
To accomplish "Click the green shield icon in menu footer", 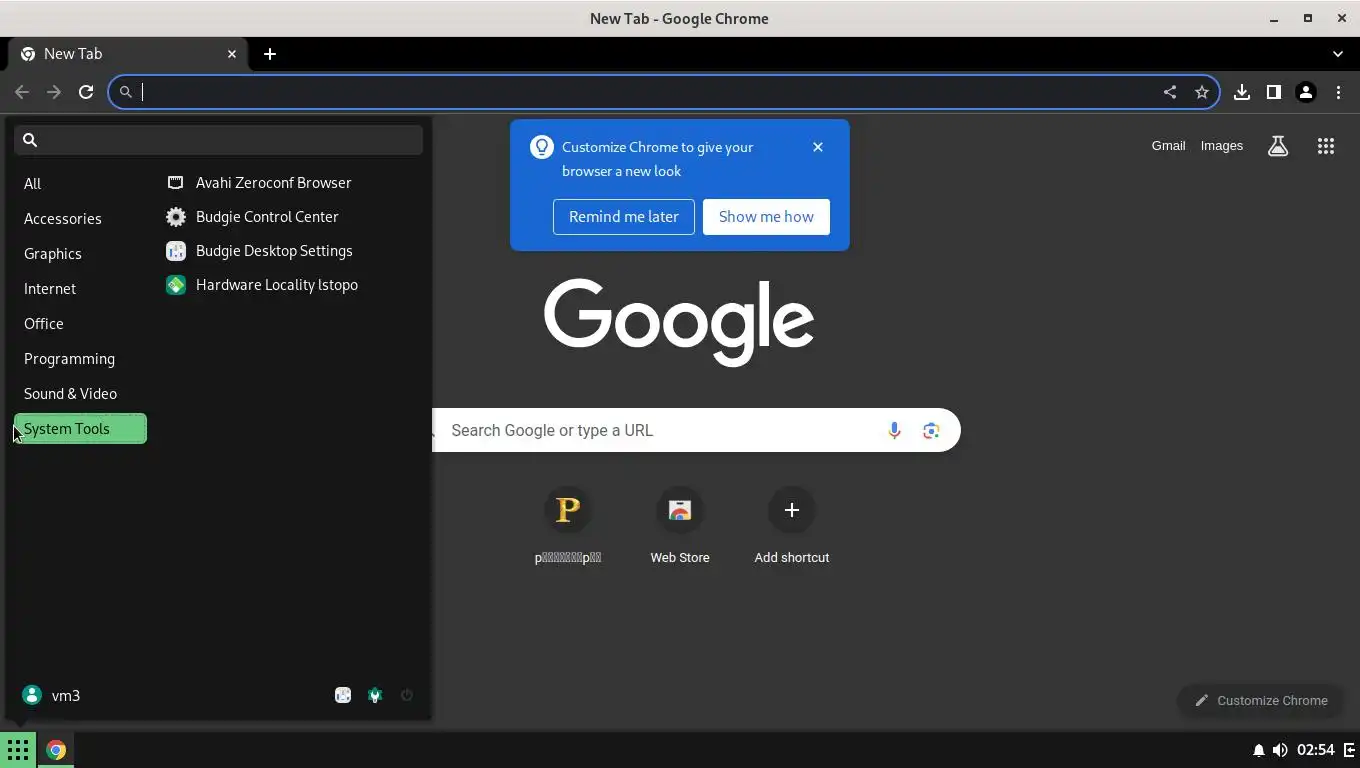I will [375, 695].
